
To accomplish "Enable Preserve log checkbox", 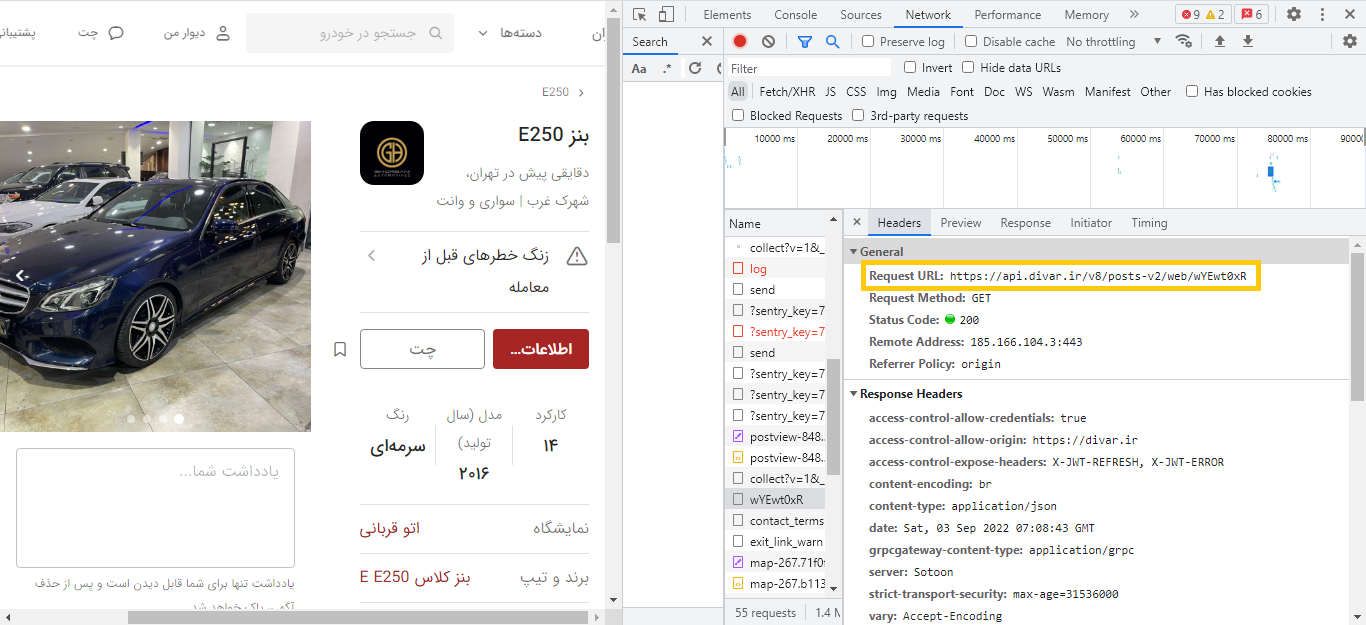I will [x=868, y=41].
